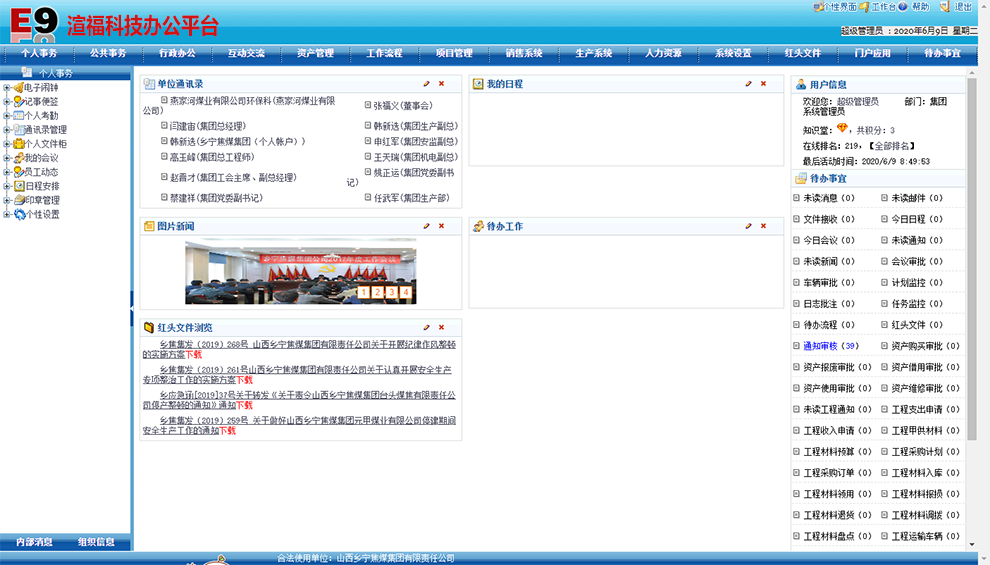Click 下载 for the 2019 268号 document
990x565 pixels.
pos(193,354)
